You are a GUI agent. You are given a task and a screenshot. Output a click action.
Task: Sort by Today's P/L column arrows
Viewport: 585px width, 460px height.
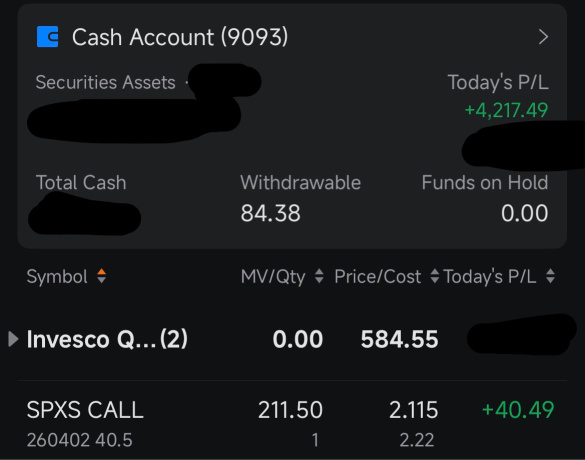(550, 276)
